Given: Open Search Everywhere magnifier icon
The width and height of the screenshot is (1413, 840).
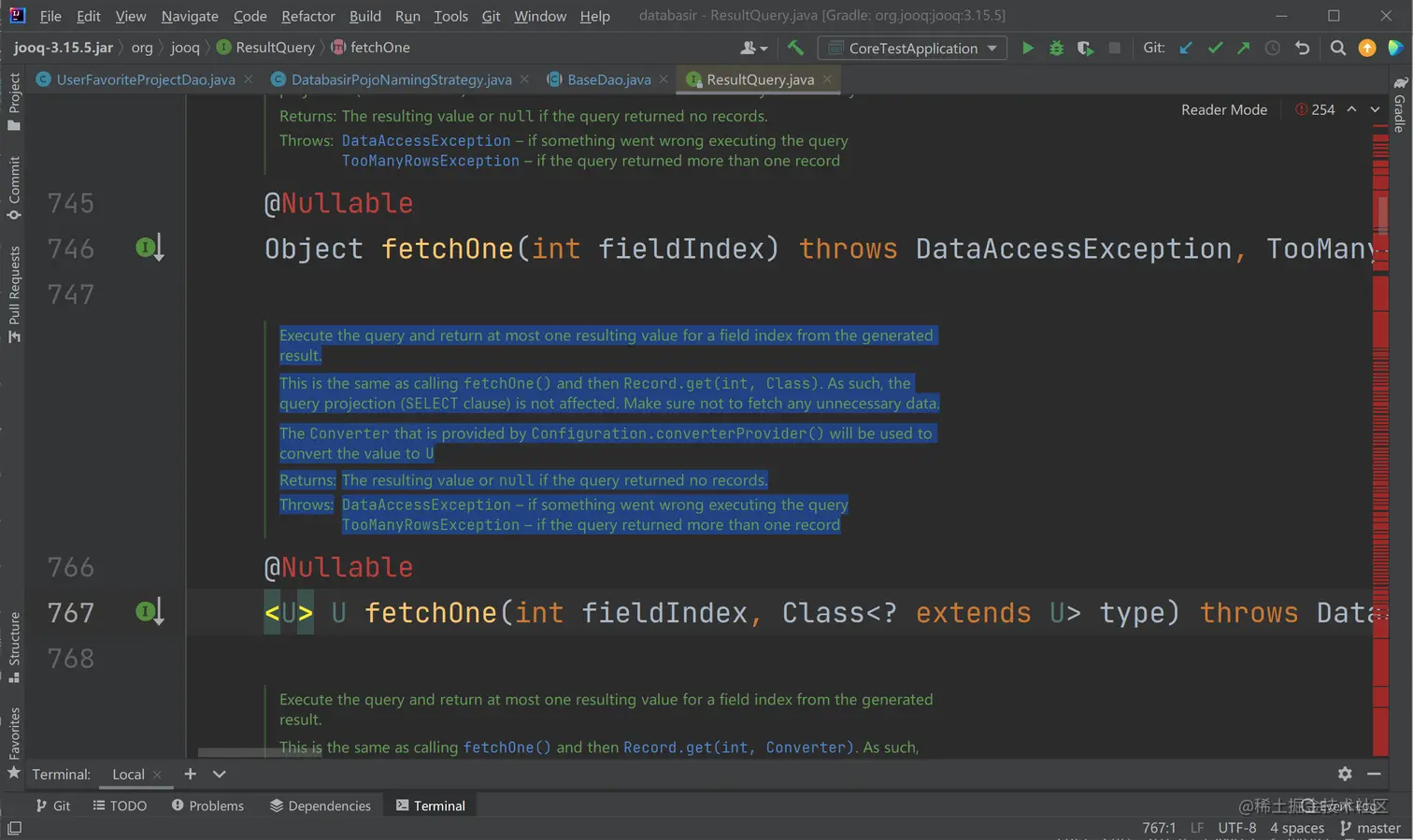Looking at the screenshot, I should coord(1338,48).
